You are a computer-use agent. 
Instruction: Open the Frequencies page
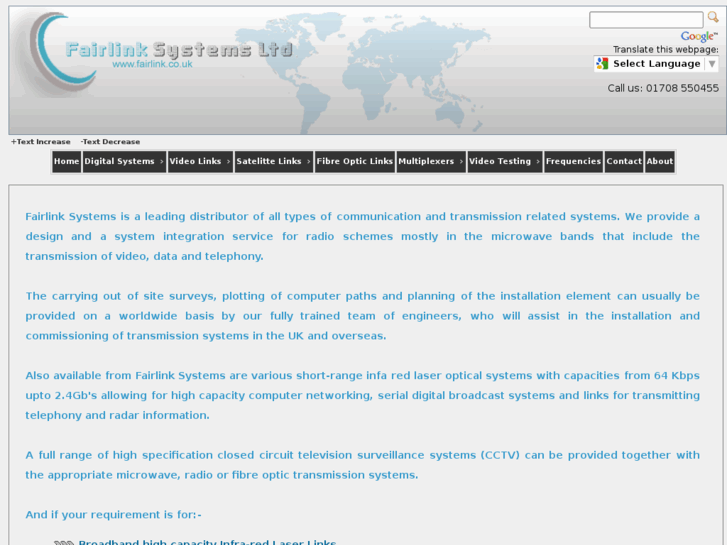(574, 161)
